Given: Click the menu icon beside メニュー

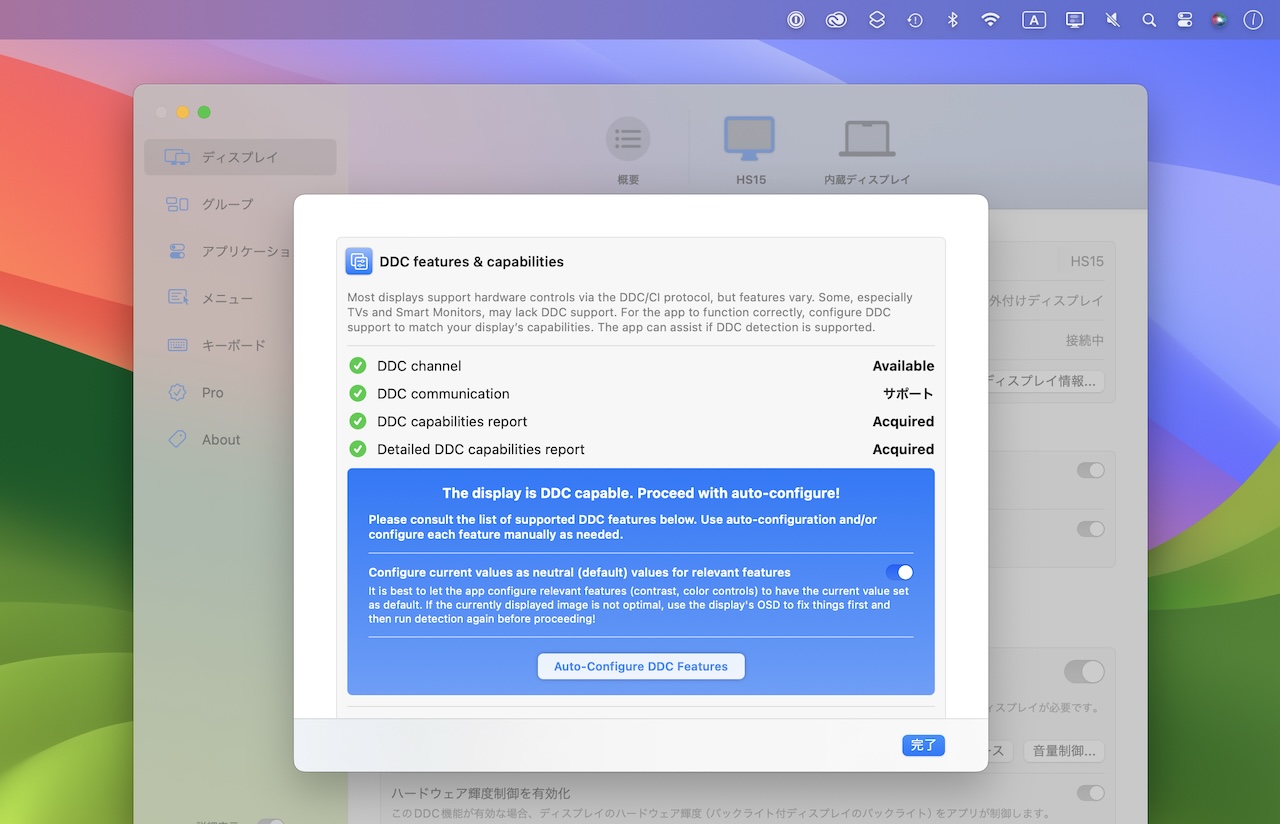Looking at the screenshot, I should click(177, 298).
